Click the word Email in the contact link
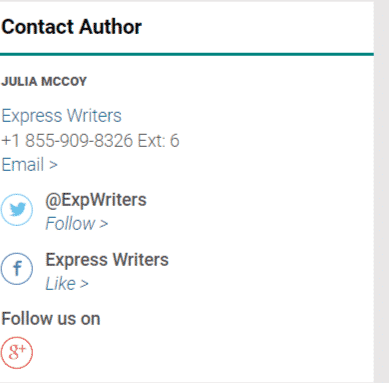The width and height of the screenshot is (389, 383). click(x=23, y=165)
